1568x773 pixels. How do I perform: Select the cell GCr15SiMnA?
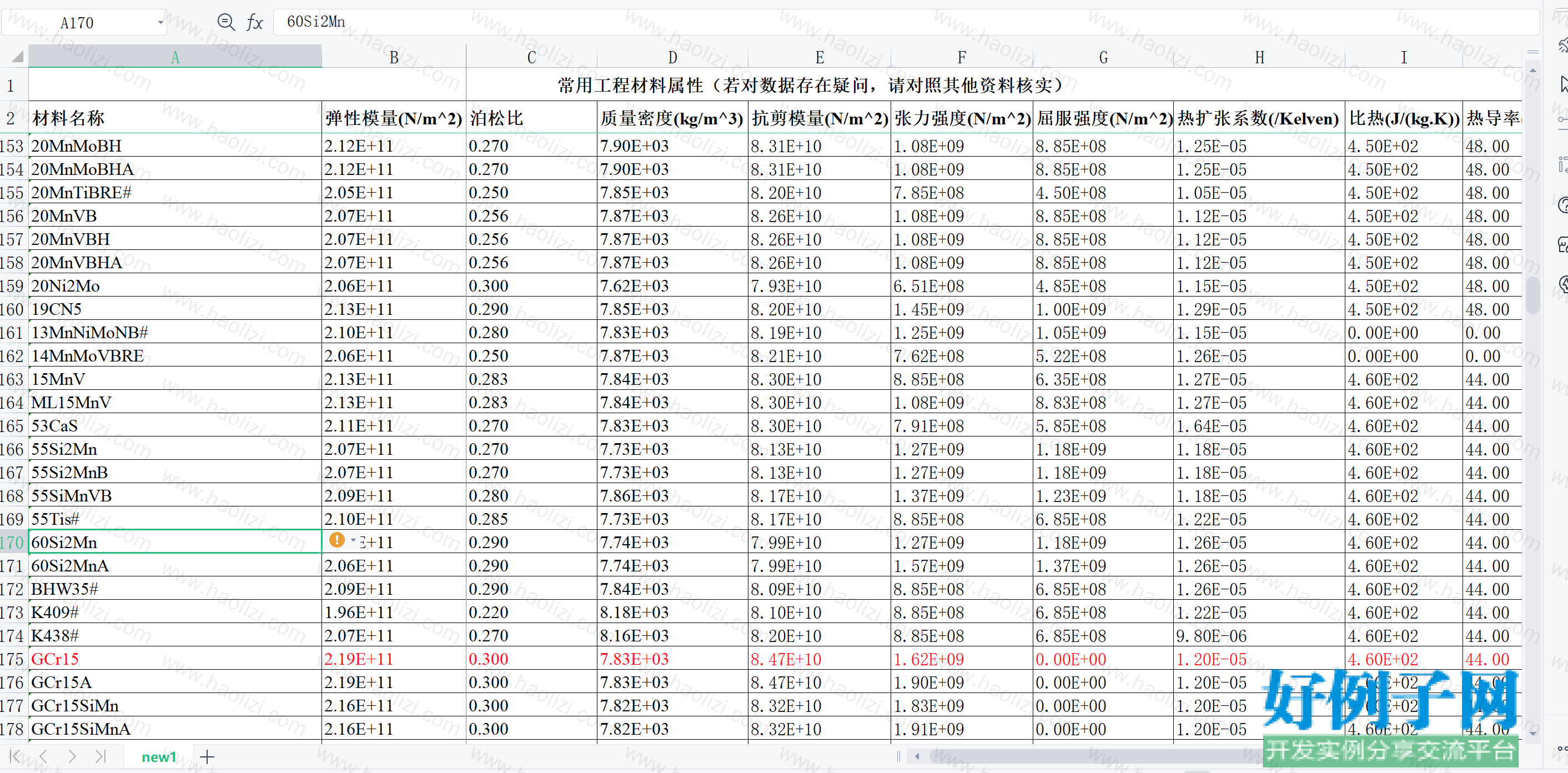[x=175, y=729]
